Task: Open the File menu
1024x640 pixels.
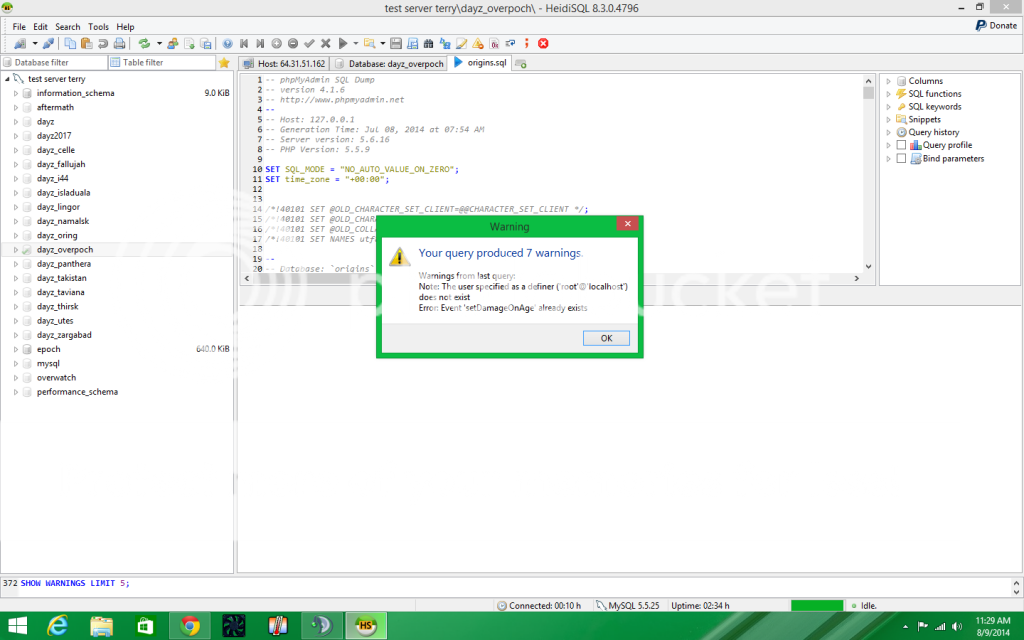Action: click(19, 27)
